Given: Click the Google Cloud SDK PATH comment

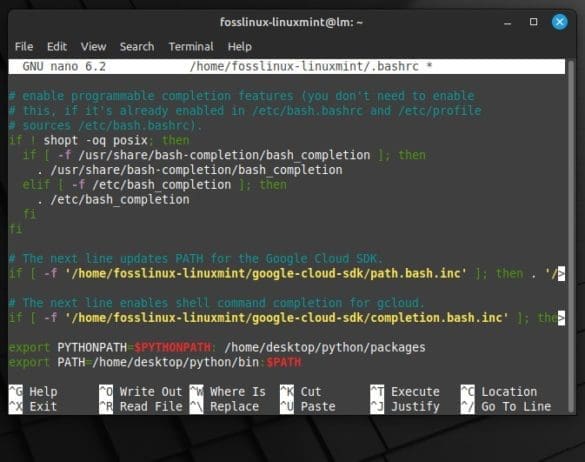Looking at the screenshot, I should click(196, 259).
